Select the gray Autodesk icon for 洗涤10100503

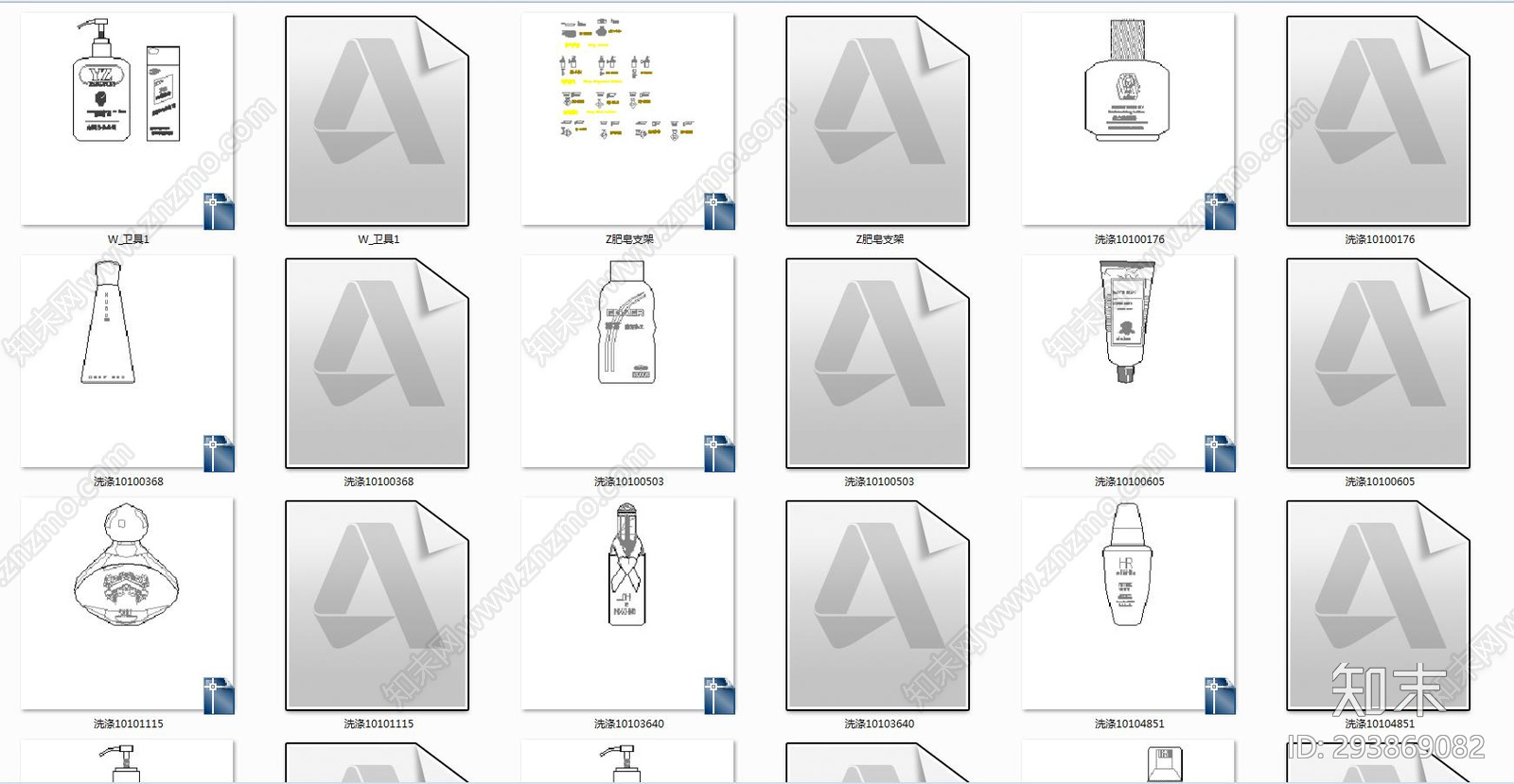[878, 363]
